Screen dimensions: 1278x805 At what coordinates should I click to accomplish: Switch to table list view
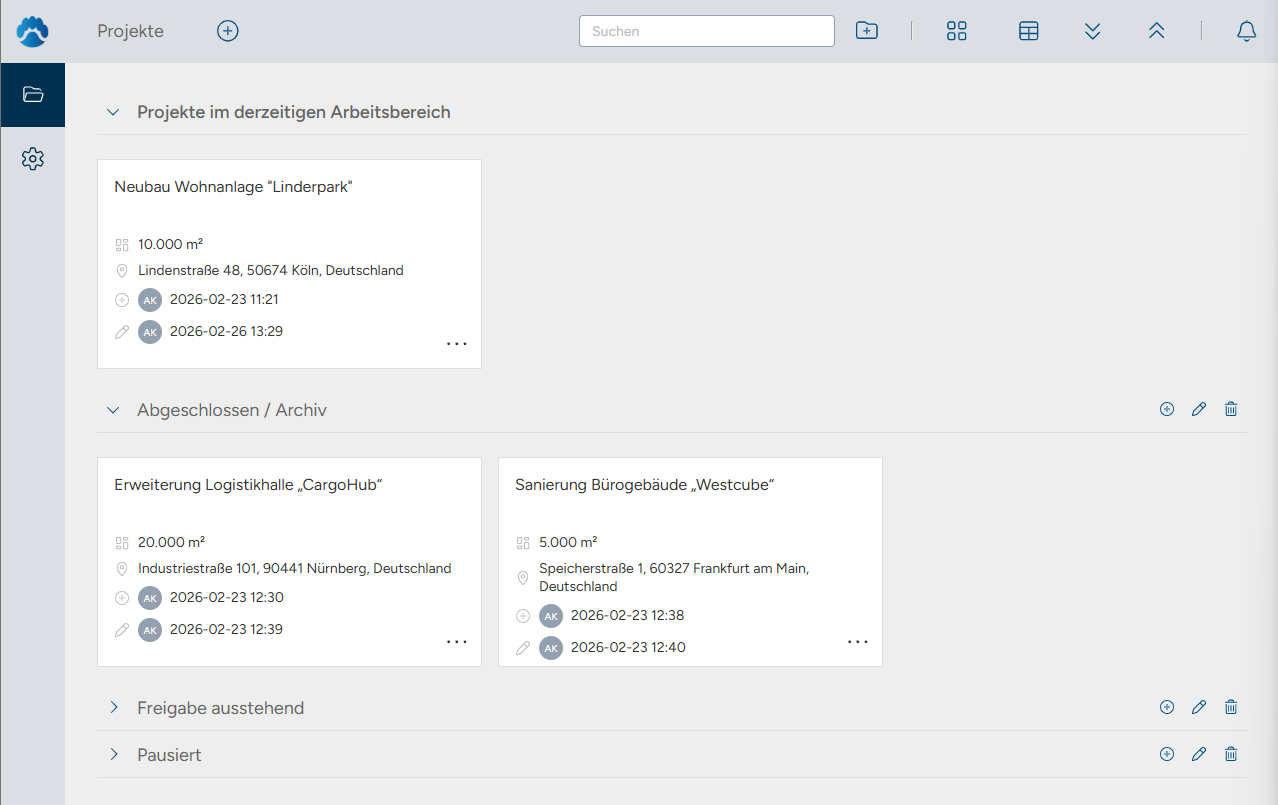1028,31
